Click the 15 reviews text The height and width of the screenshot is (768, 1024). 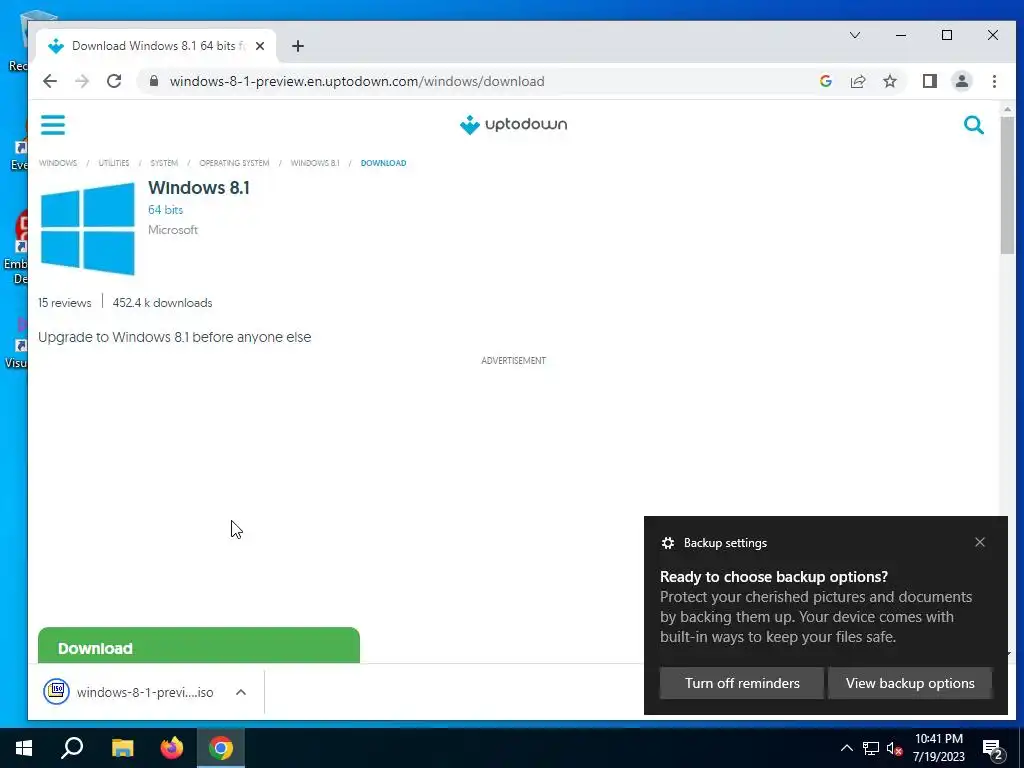point(65,303)
